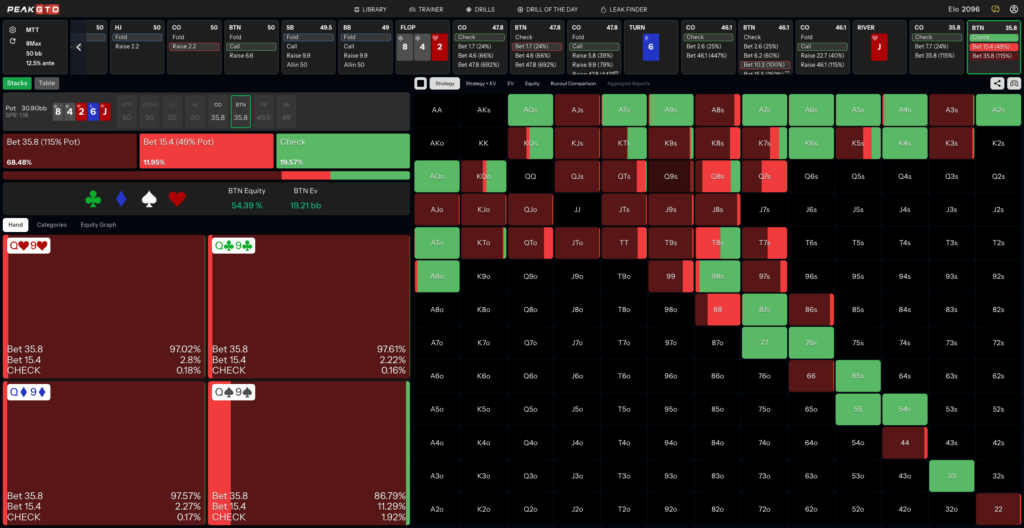Click the strategy frequency color bar
The image size is (1024, 528).
pos(206,175)
